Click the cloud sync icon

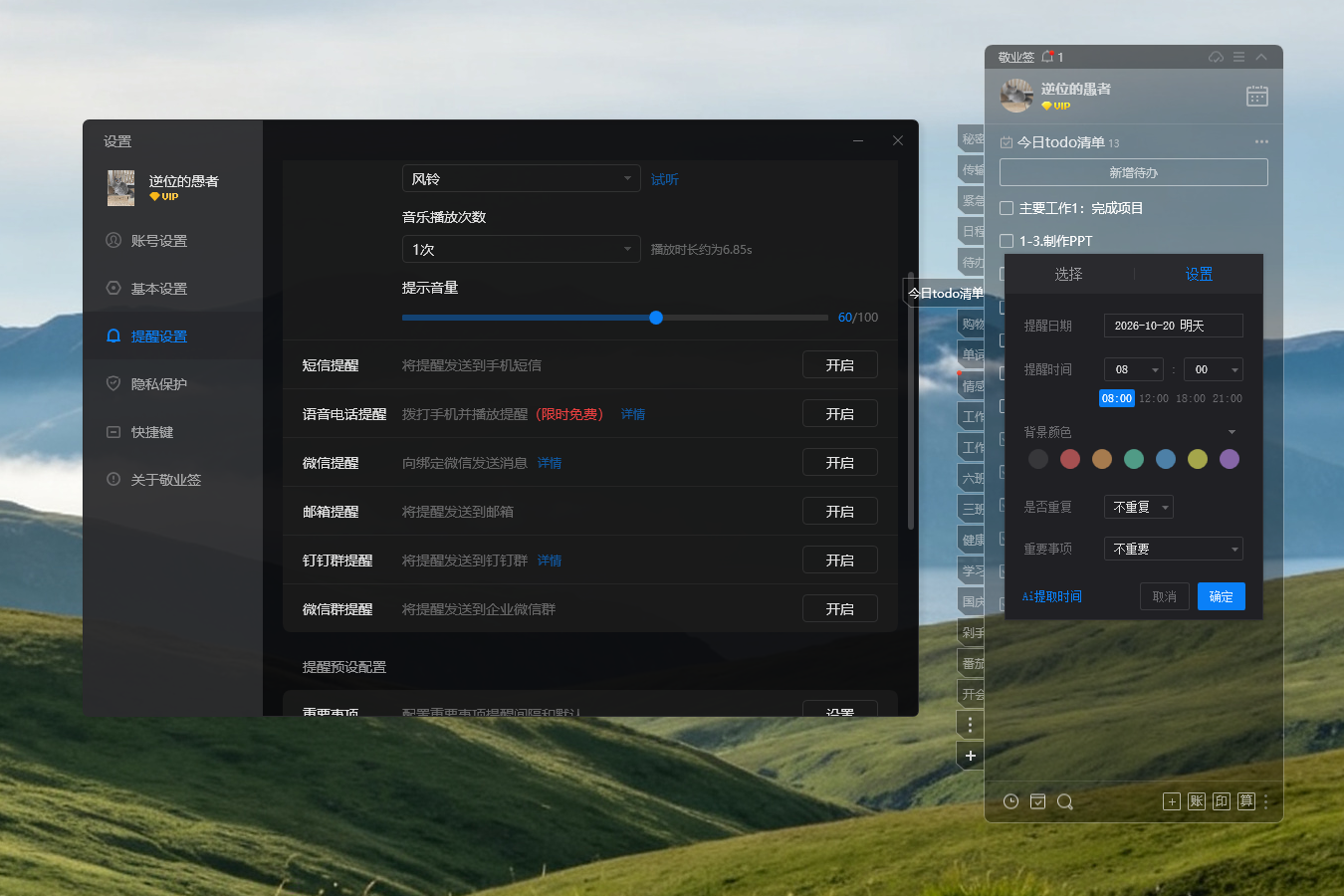[1216, 57]
